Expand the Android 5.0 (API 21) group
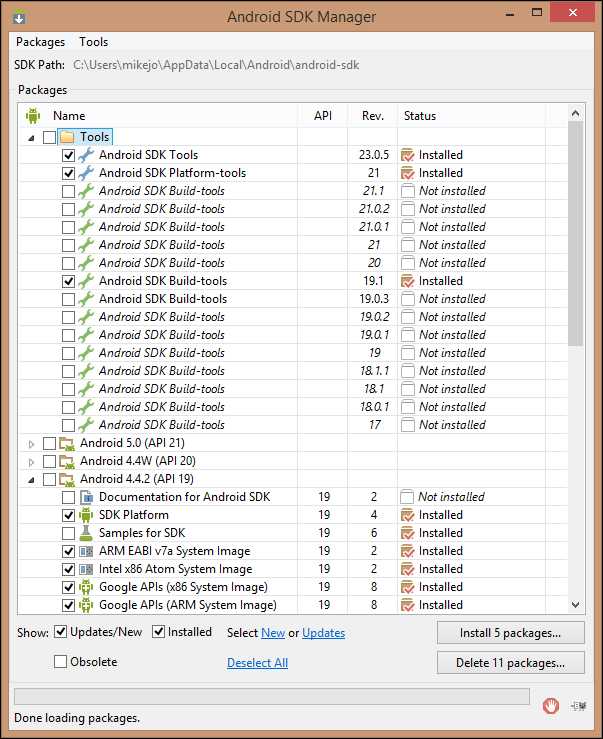Image resolution: width=603 pixels, height=739 pixels. (32, 444)
